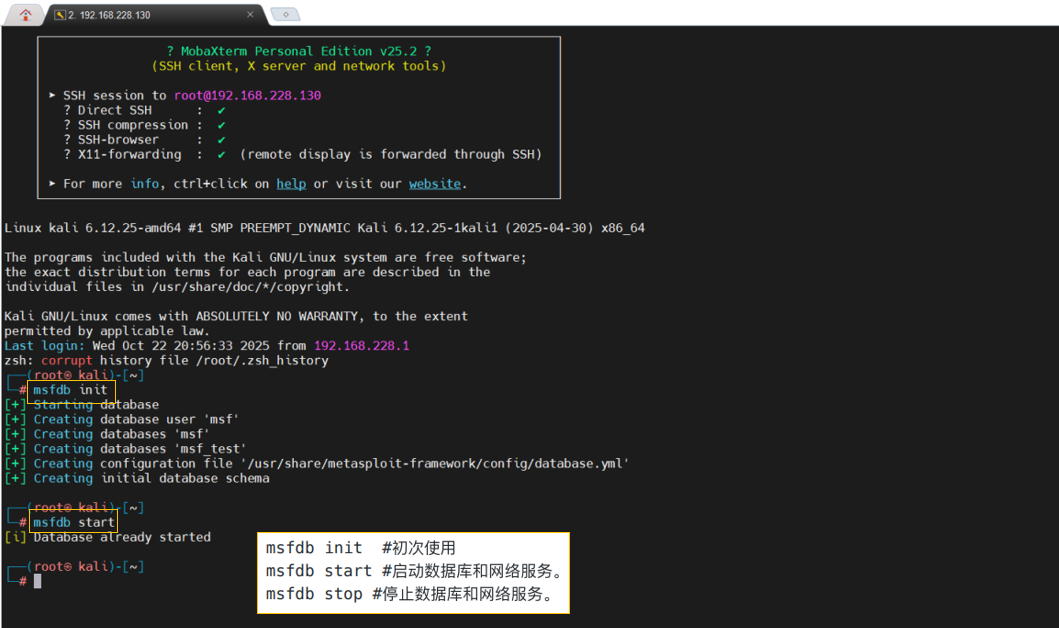Viewport: 1059px width, 628px height.
Task: Visit the website link in the banner
Action: point(435,184)
